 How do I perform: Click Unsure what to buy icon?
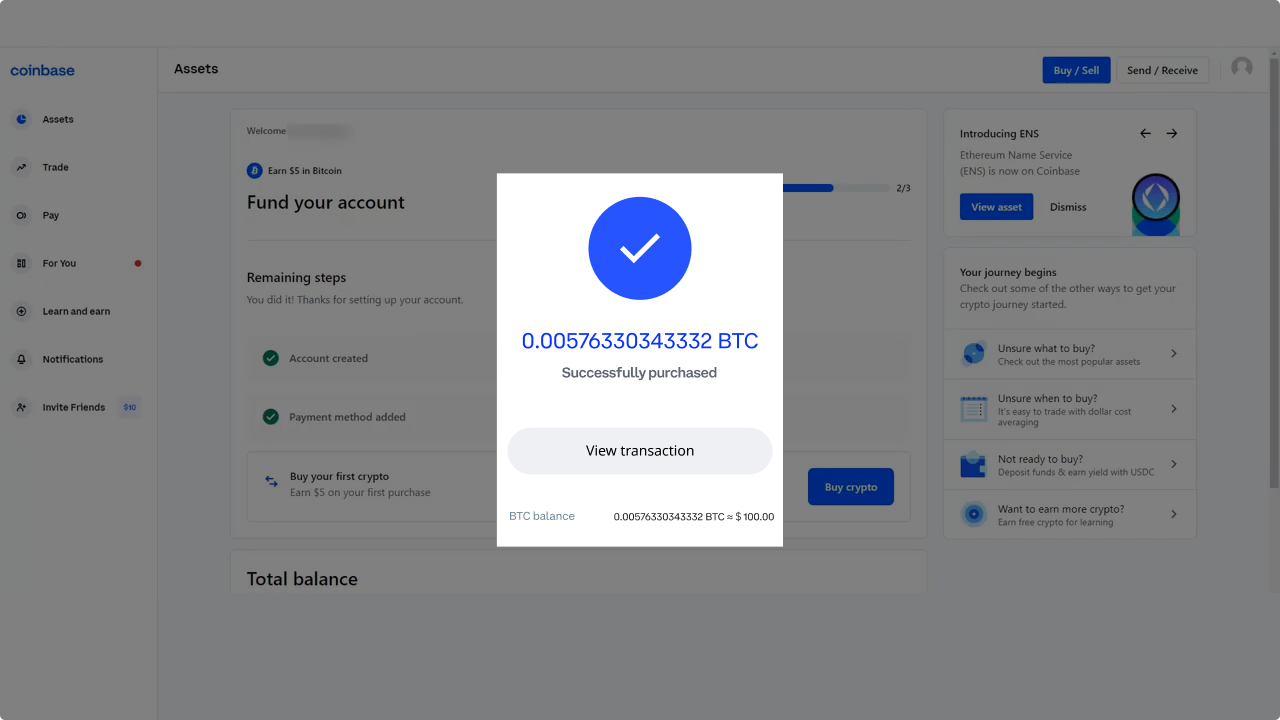[973, 354]
